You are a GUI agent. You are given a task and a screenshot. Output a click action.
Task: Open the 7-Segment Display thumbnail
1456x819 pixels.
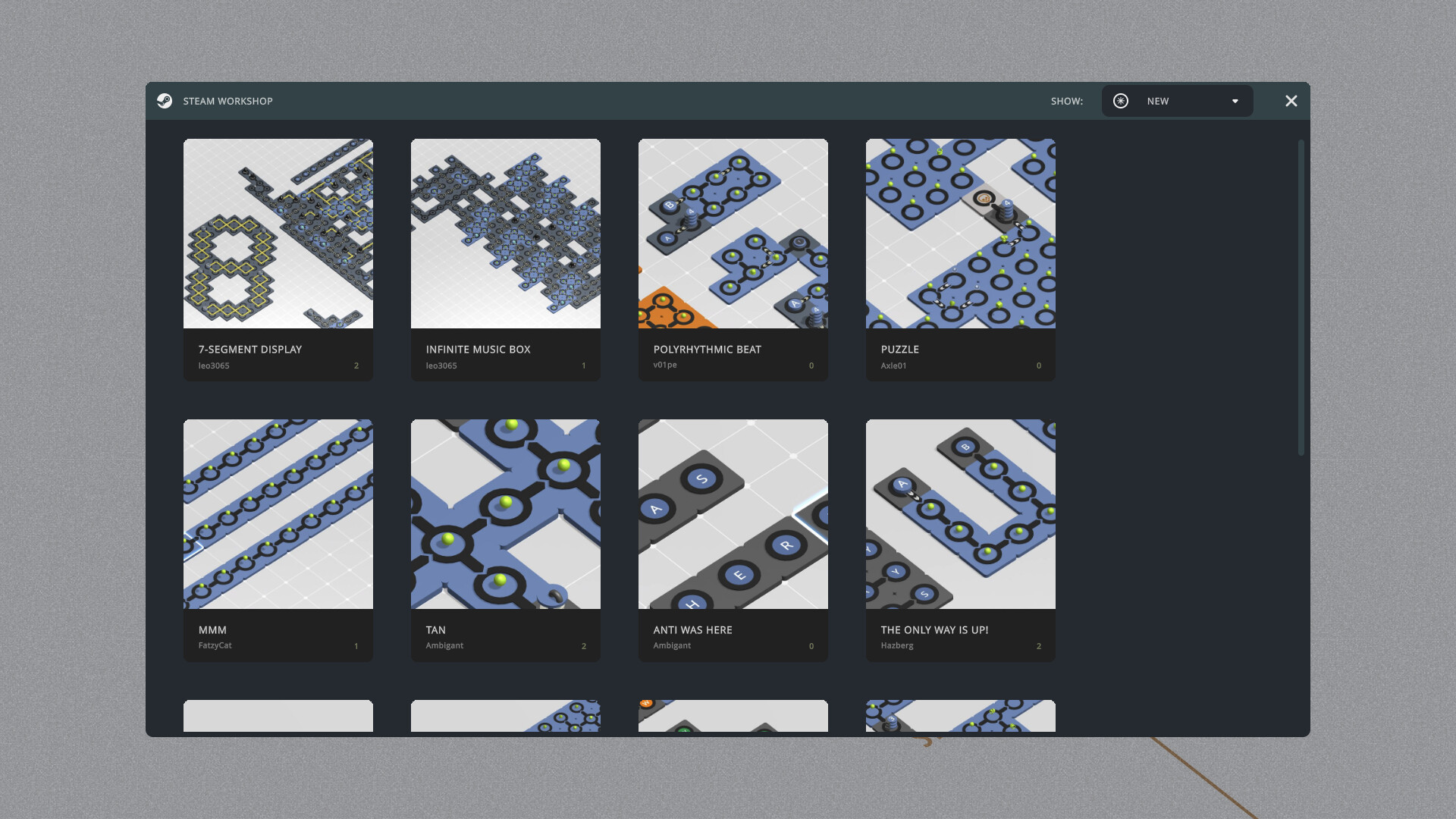(x=278, y=234)
